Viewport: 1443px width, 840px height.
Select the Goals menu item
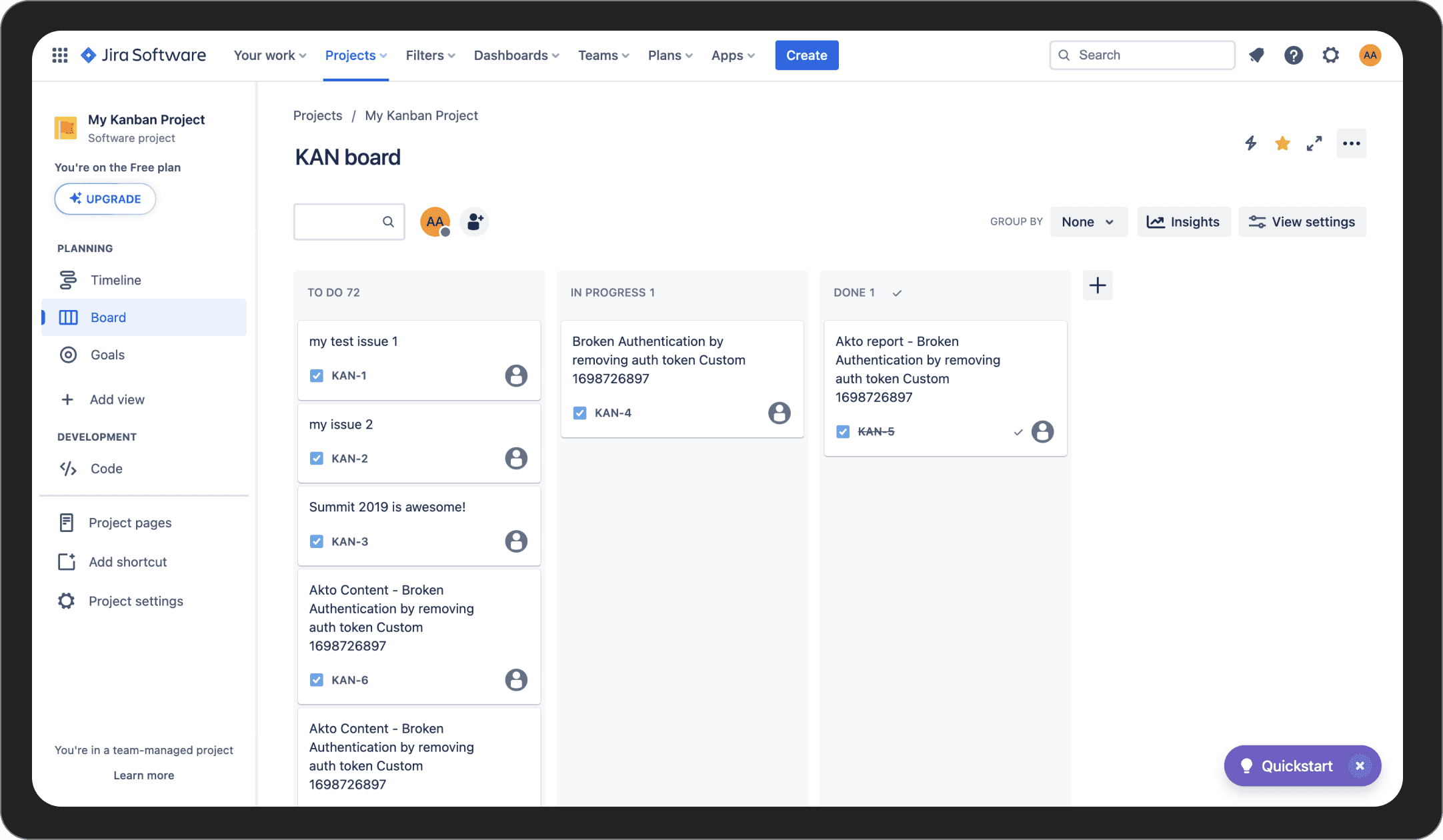107,354
